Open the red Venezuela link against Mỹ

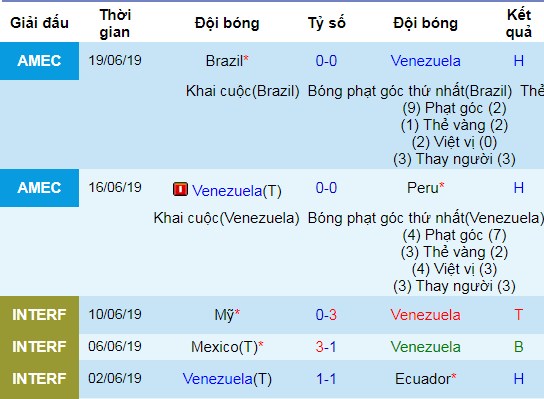[x=425, y=315]
